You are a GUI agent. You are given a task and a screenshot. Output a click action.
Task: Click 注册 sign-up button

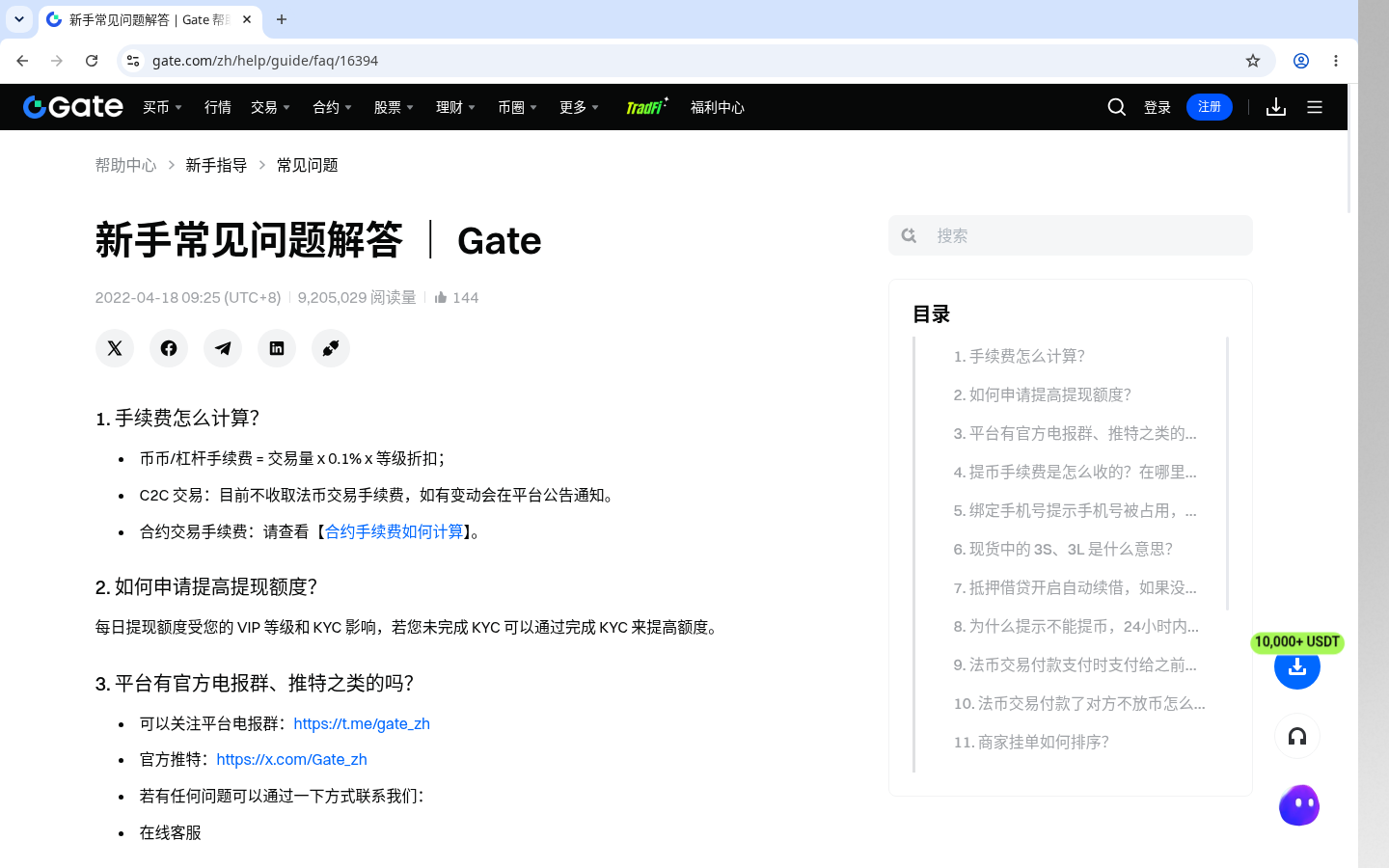(x=1210, y=107)
